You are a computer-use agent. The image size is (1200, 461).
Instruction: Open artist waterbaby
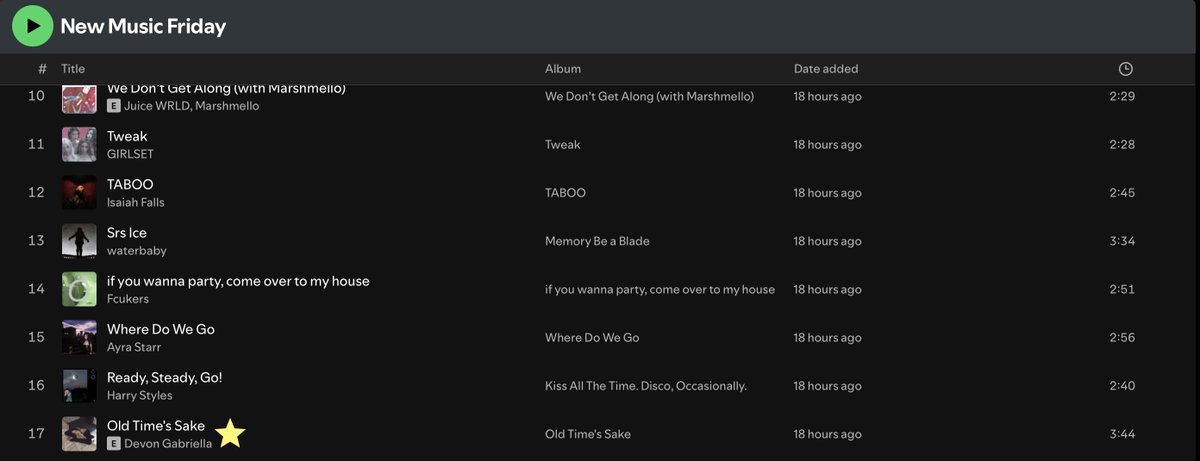coord(136,251)
